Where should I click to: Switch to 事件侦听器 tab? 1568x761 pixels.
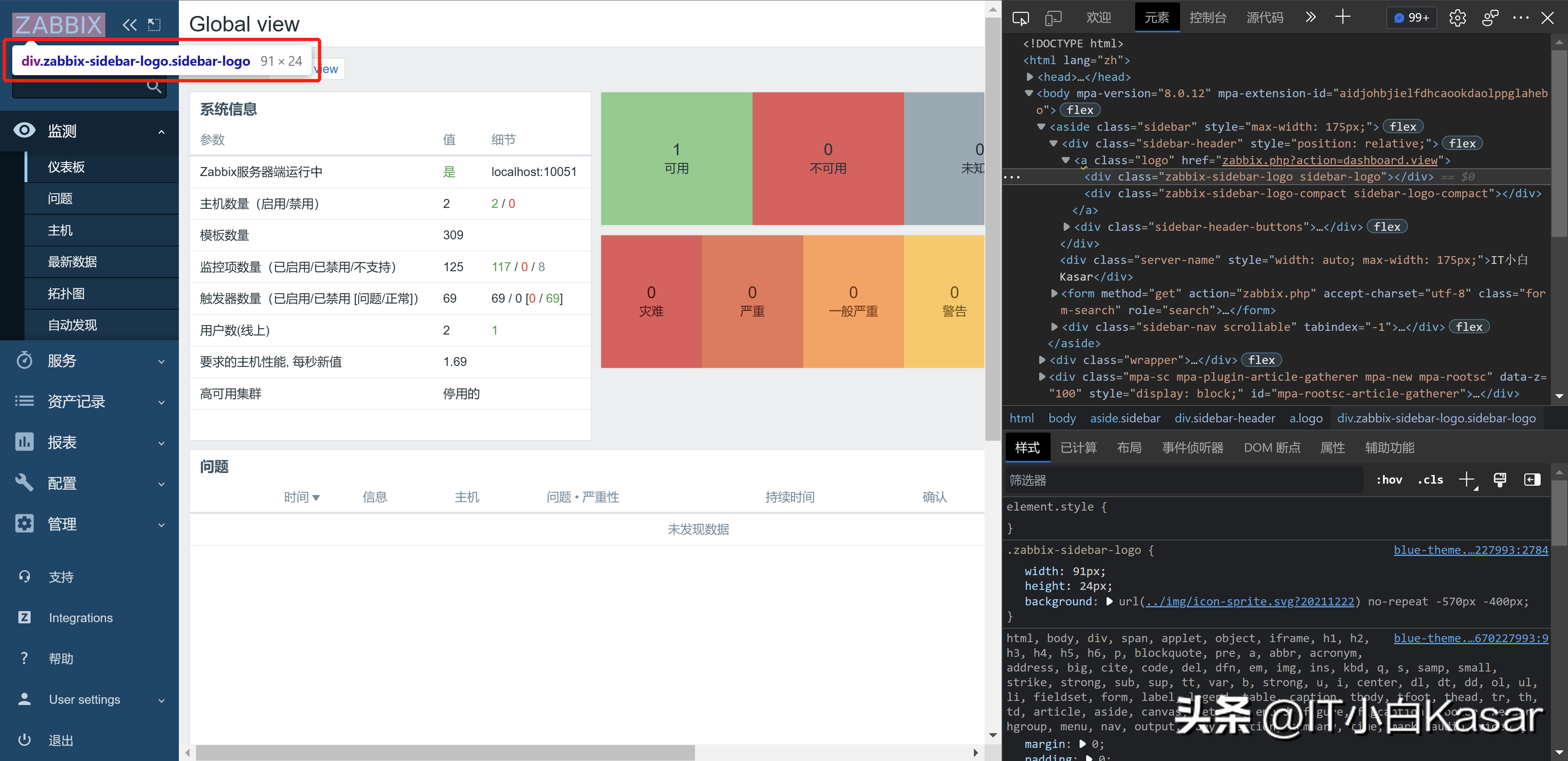pos(1192,447)
